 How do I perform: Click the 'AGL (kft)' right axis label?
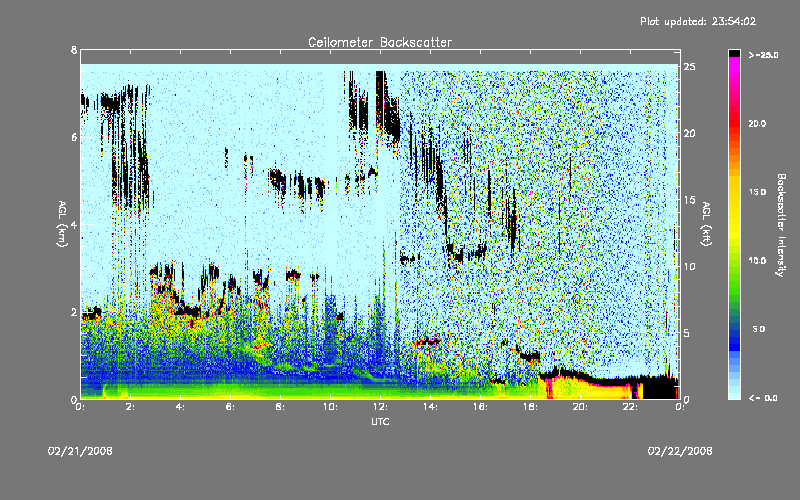pos(706,224)
